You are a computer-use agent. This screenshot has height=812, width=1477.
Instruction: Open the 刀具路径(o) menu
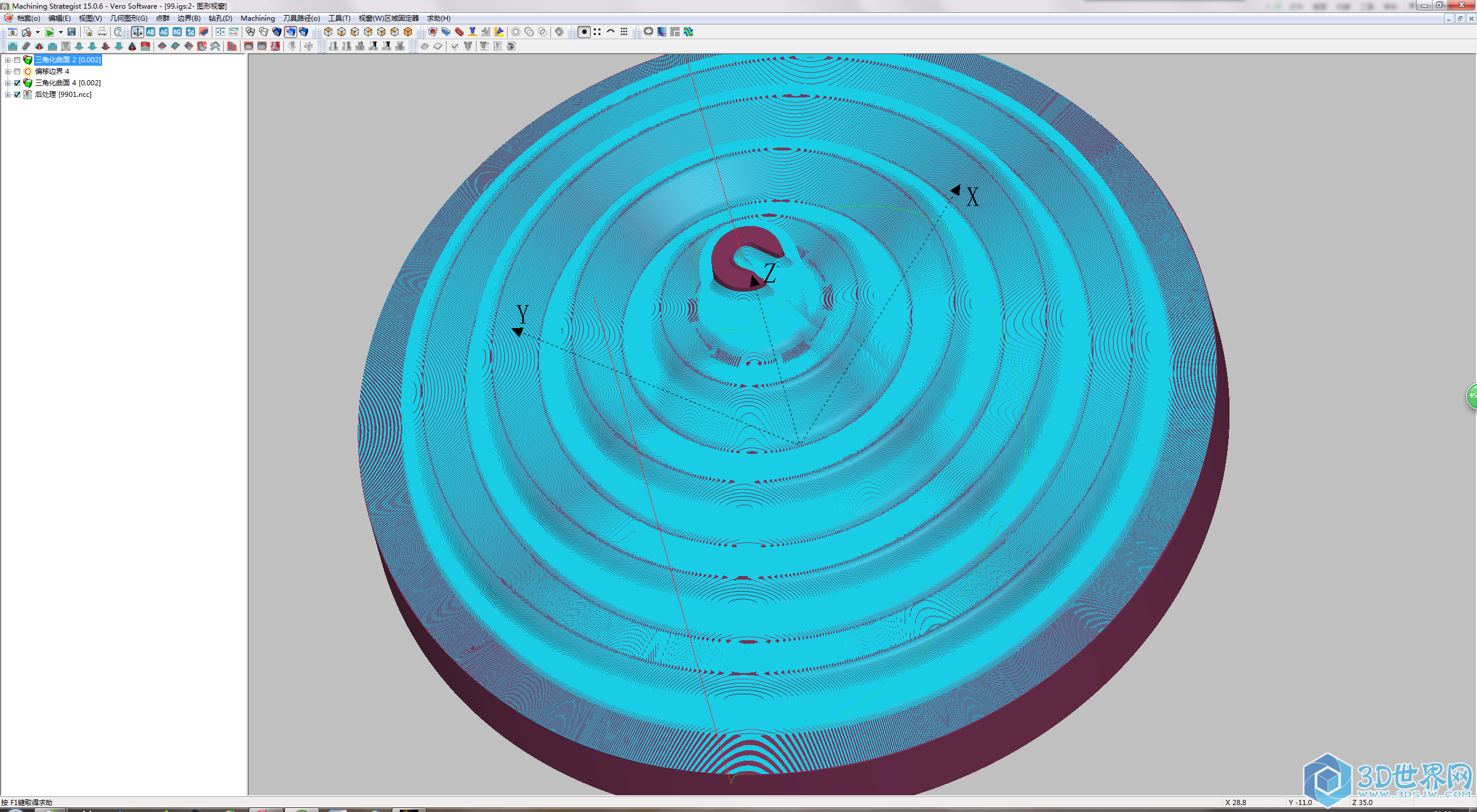[301, 18]
